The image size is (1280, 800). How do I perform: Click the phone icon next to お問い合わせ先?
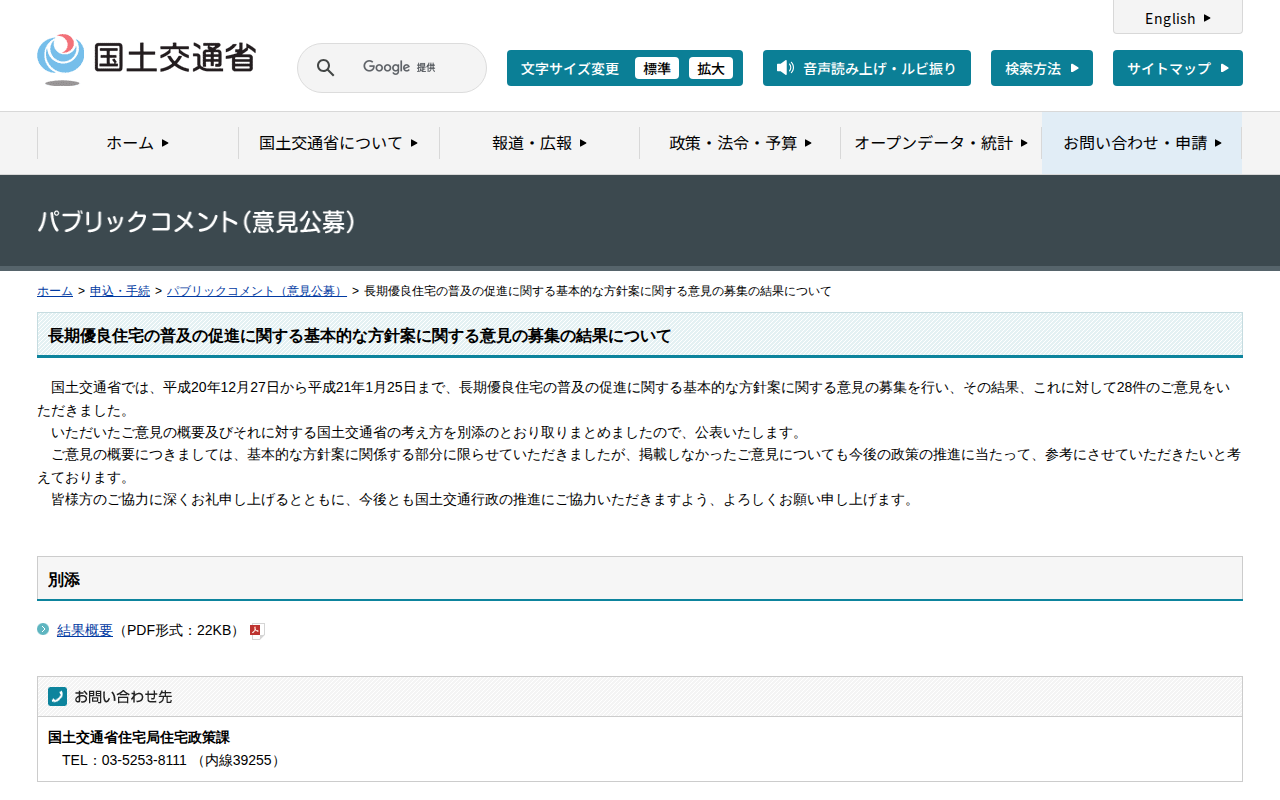coord(57,696)
